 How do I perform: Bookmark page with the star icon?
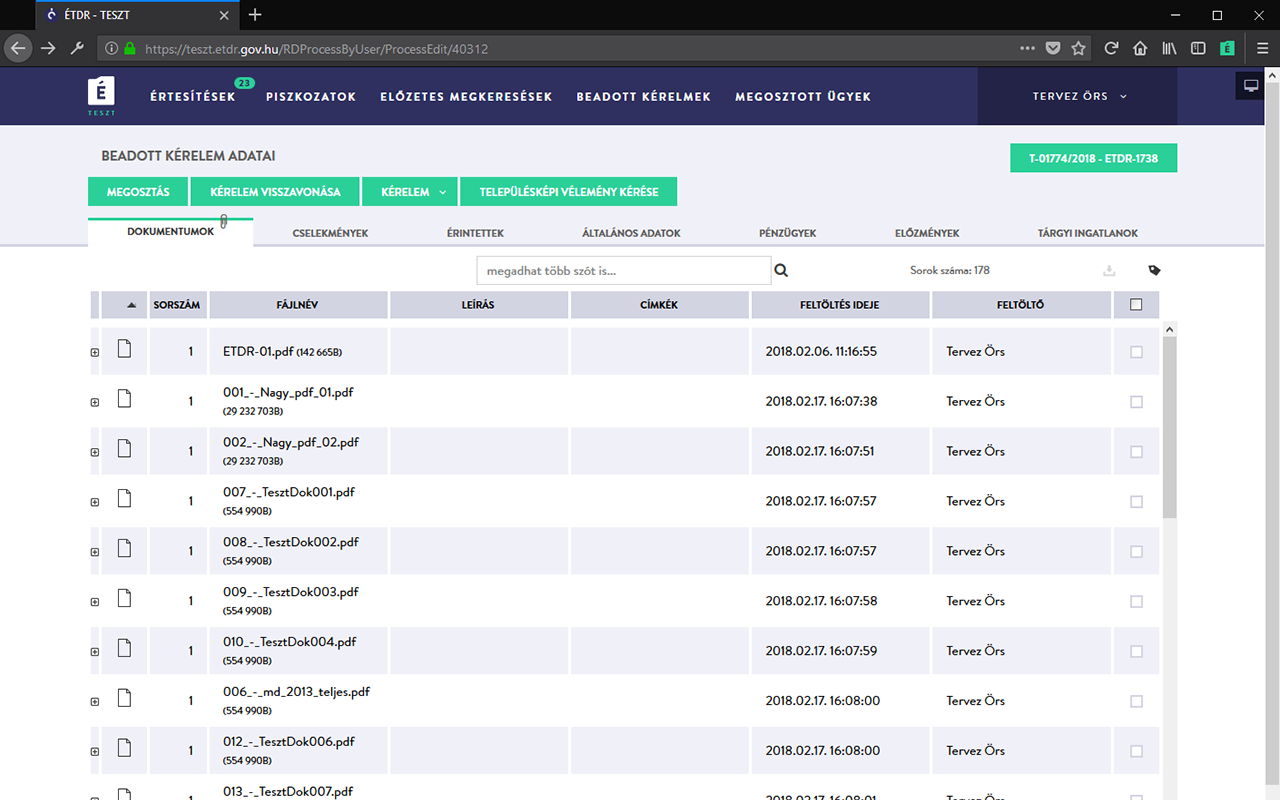coord(1078,48)
